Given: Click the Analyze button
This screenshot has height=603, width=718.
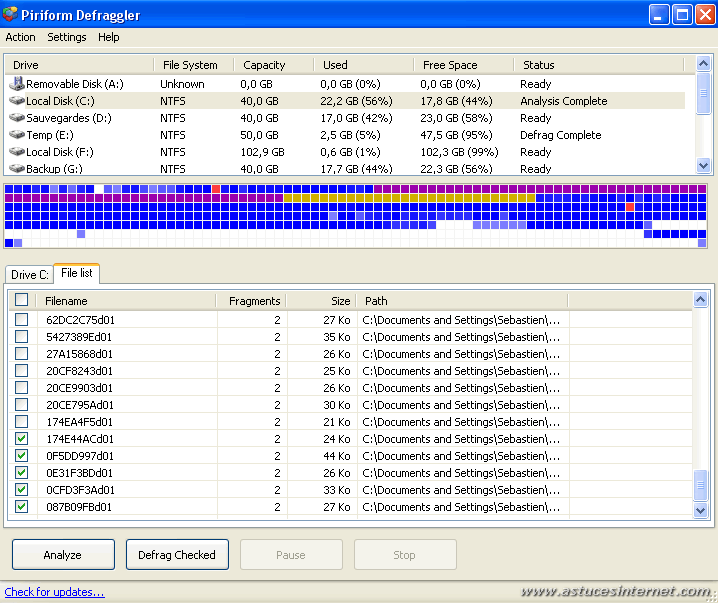Looking at the screenshot, I should coord(63,554).
